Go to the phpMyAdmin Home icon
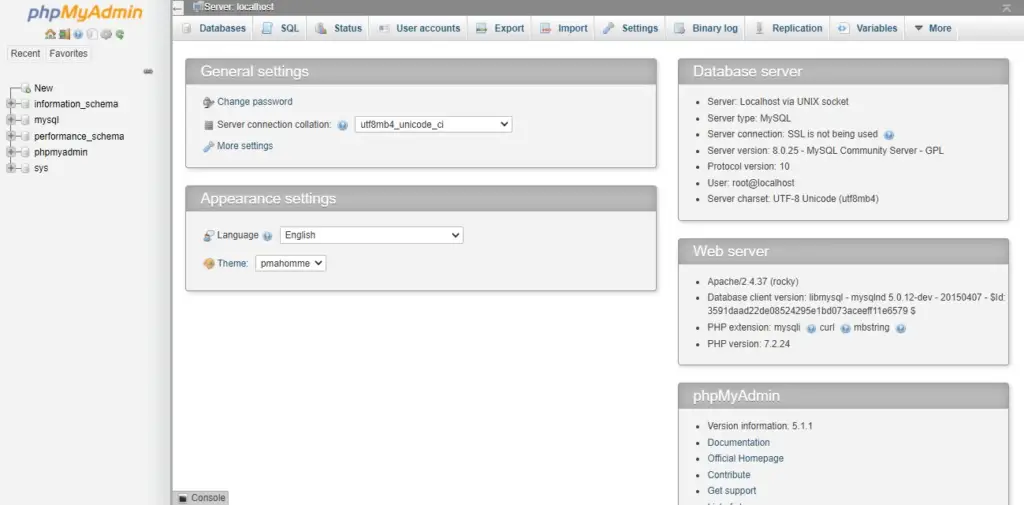 click(50, 35)
